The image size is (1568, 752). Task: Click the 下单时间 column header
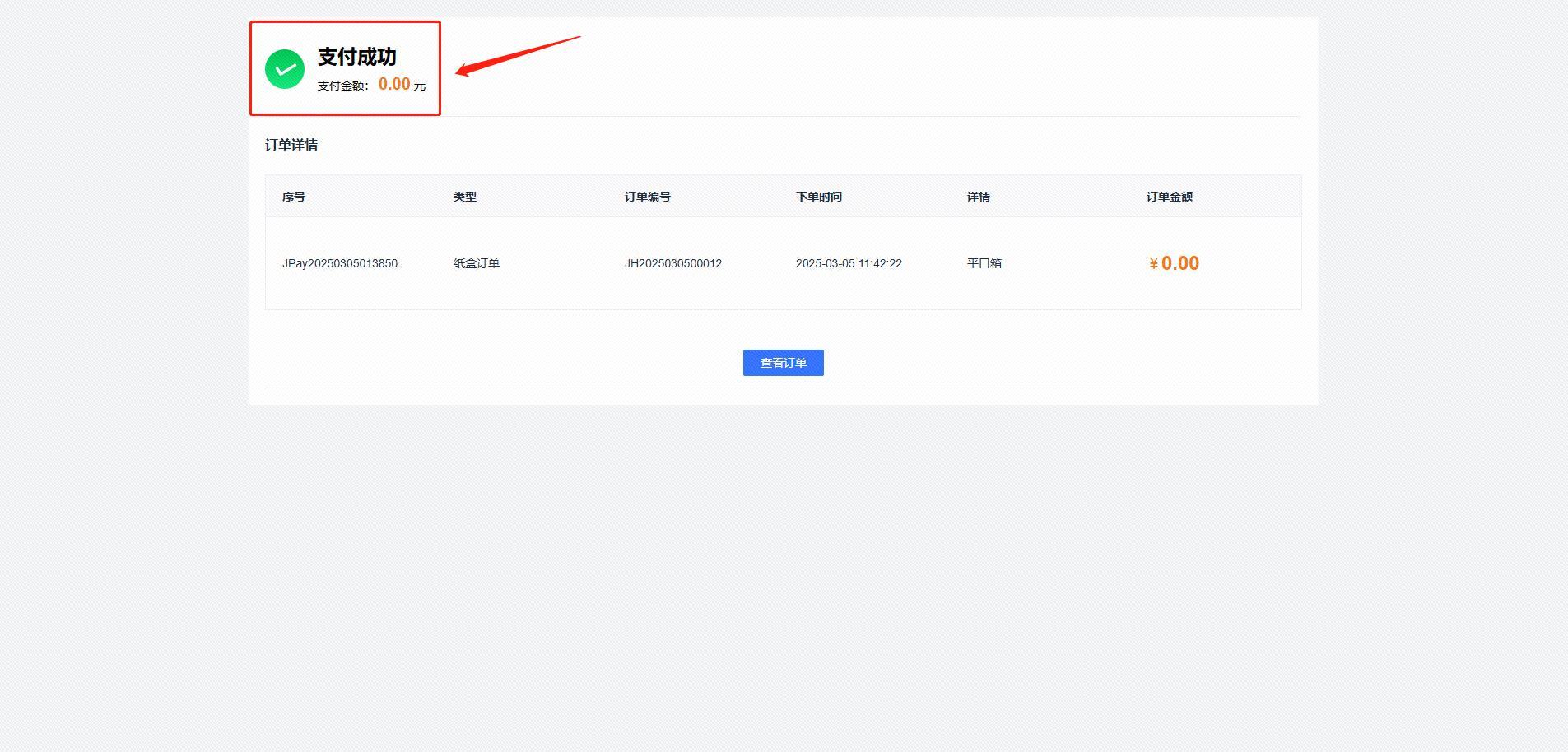pyautogui.click(x=819, y=197)
